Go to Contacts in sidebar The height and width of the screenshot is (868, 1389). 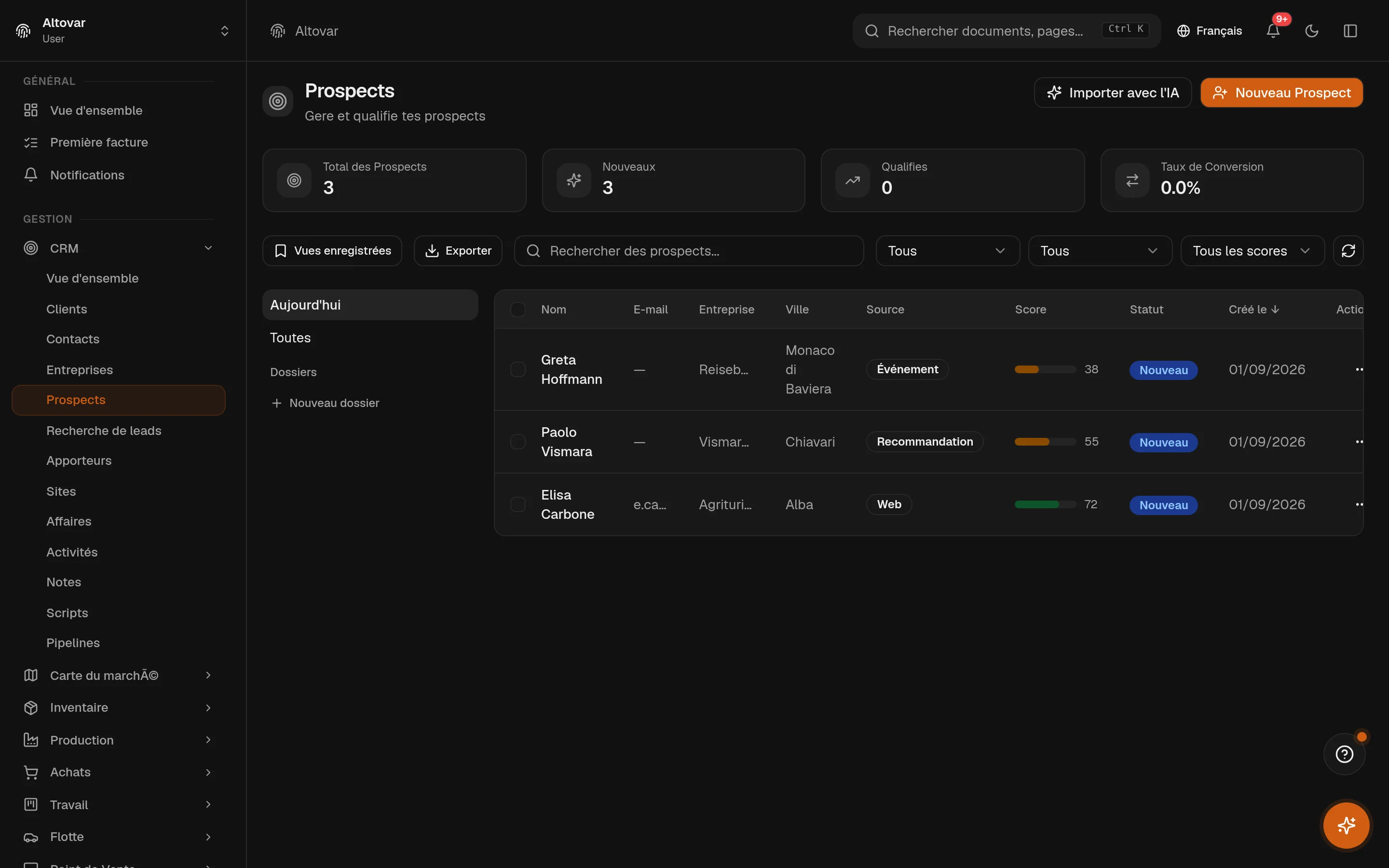[x=73, y=339]
